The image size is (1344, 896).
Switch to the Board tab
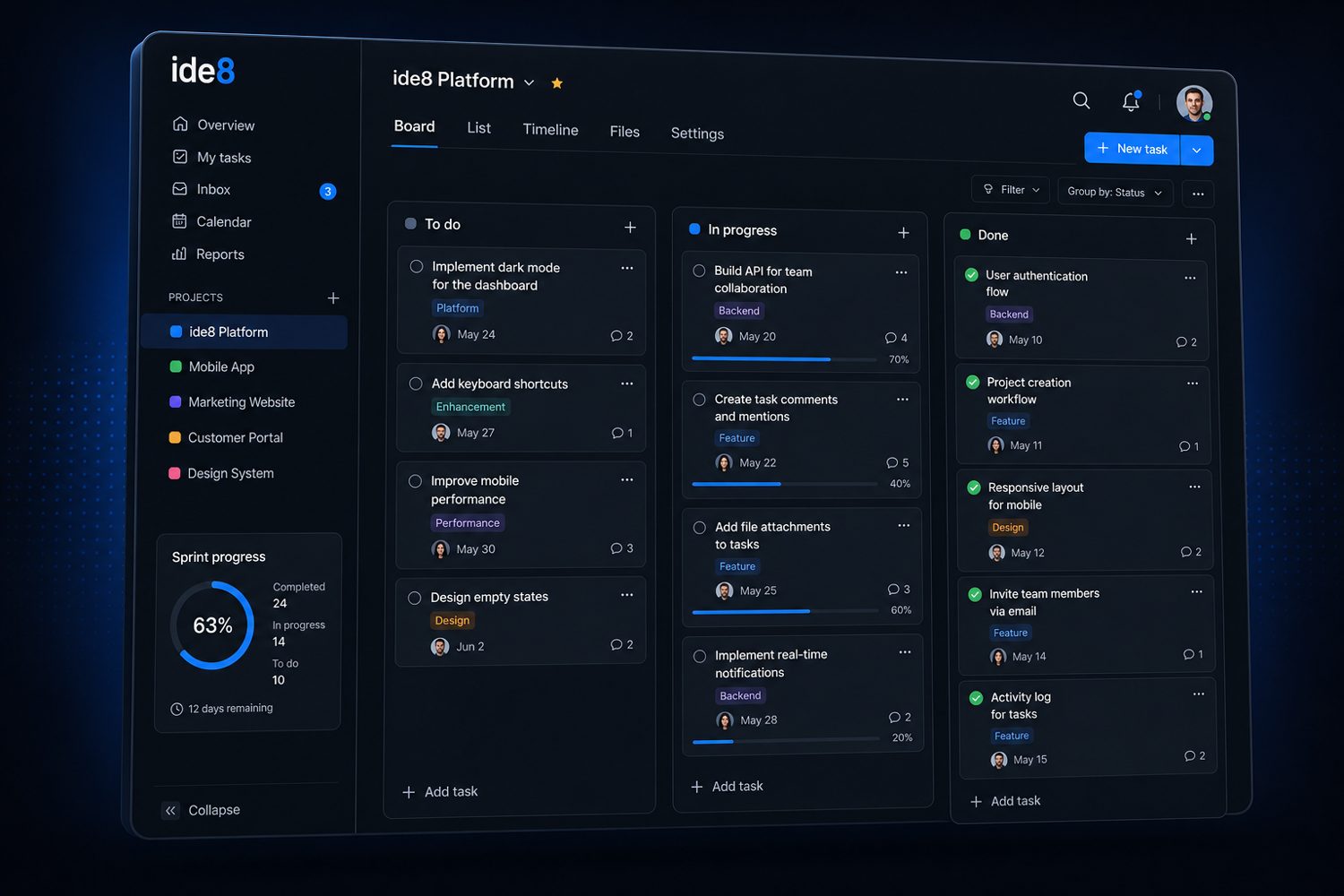(x=414, y=126)
